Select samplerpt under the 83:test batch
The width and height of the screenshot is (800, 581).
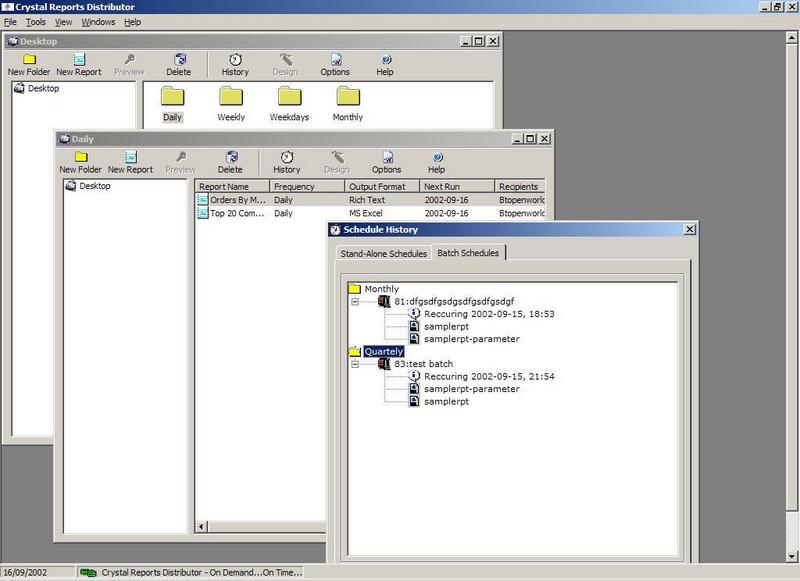click(446, 401)
